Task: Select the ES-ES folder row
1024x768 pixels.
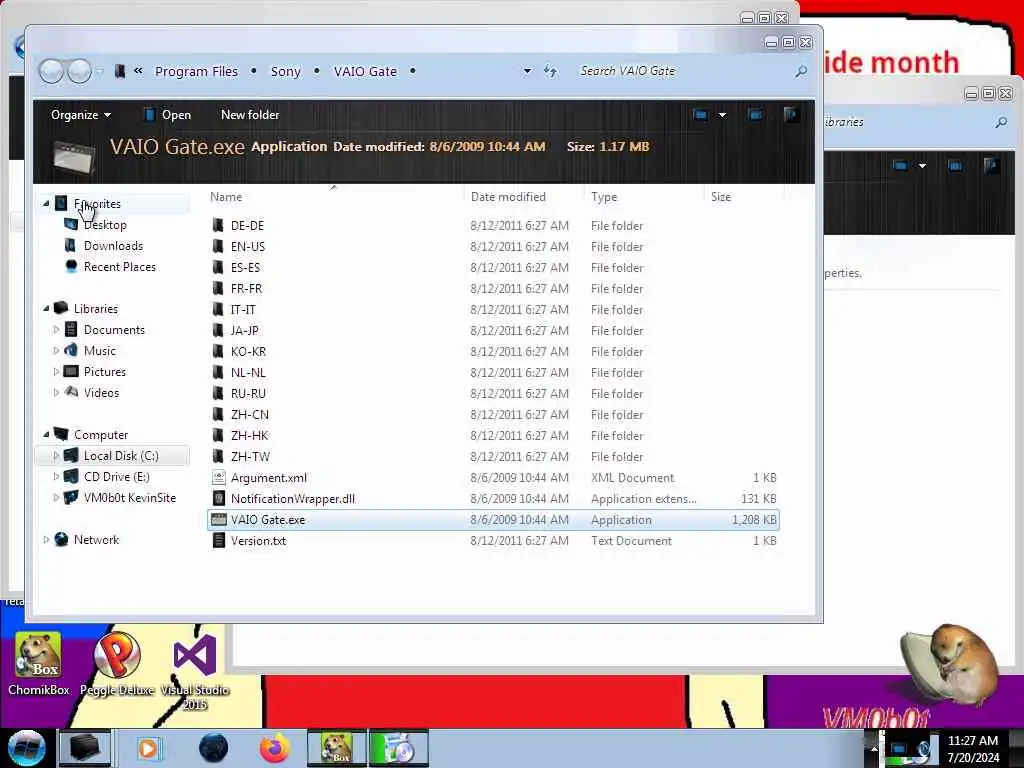Action: (493, 268)
